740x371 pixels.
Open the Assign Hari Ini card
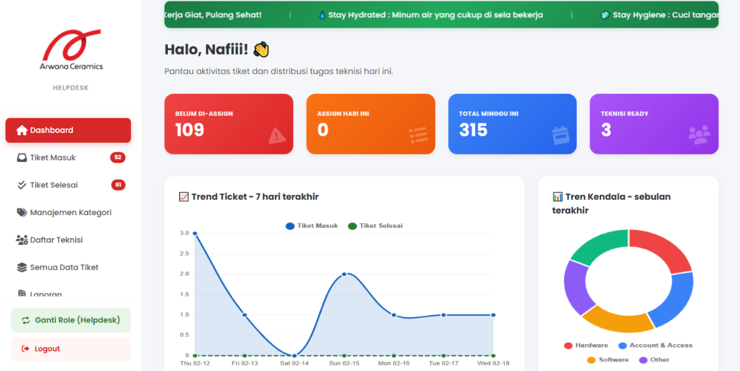370,124
